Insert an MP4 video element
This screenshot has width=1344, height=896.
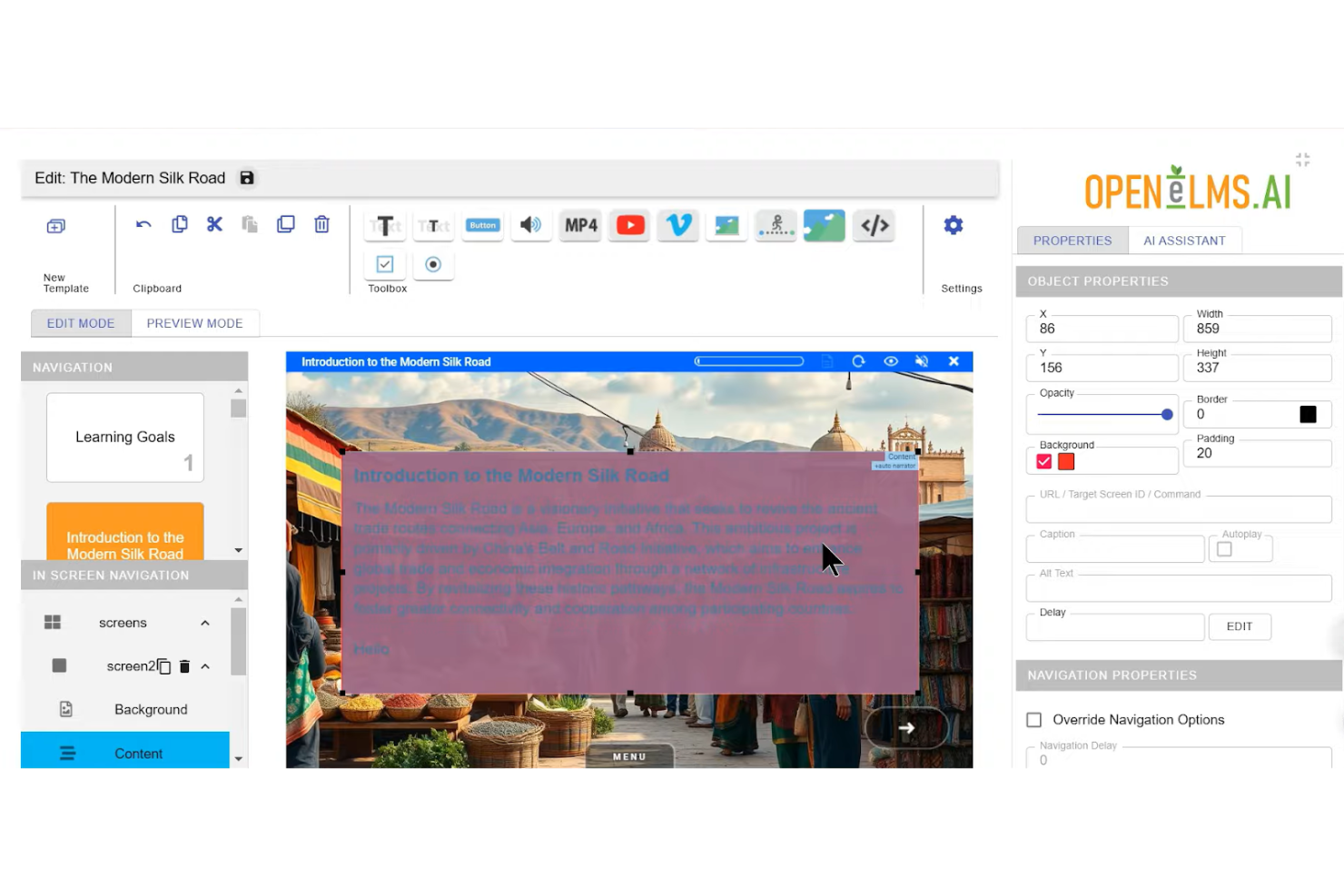pyautogui.click(x=580, y=225)
